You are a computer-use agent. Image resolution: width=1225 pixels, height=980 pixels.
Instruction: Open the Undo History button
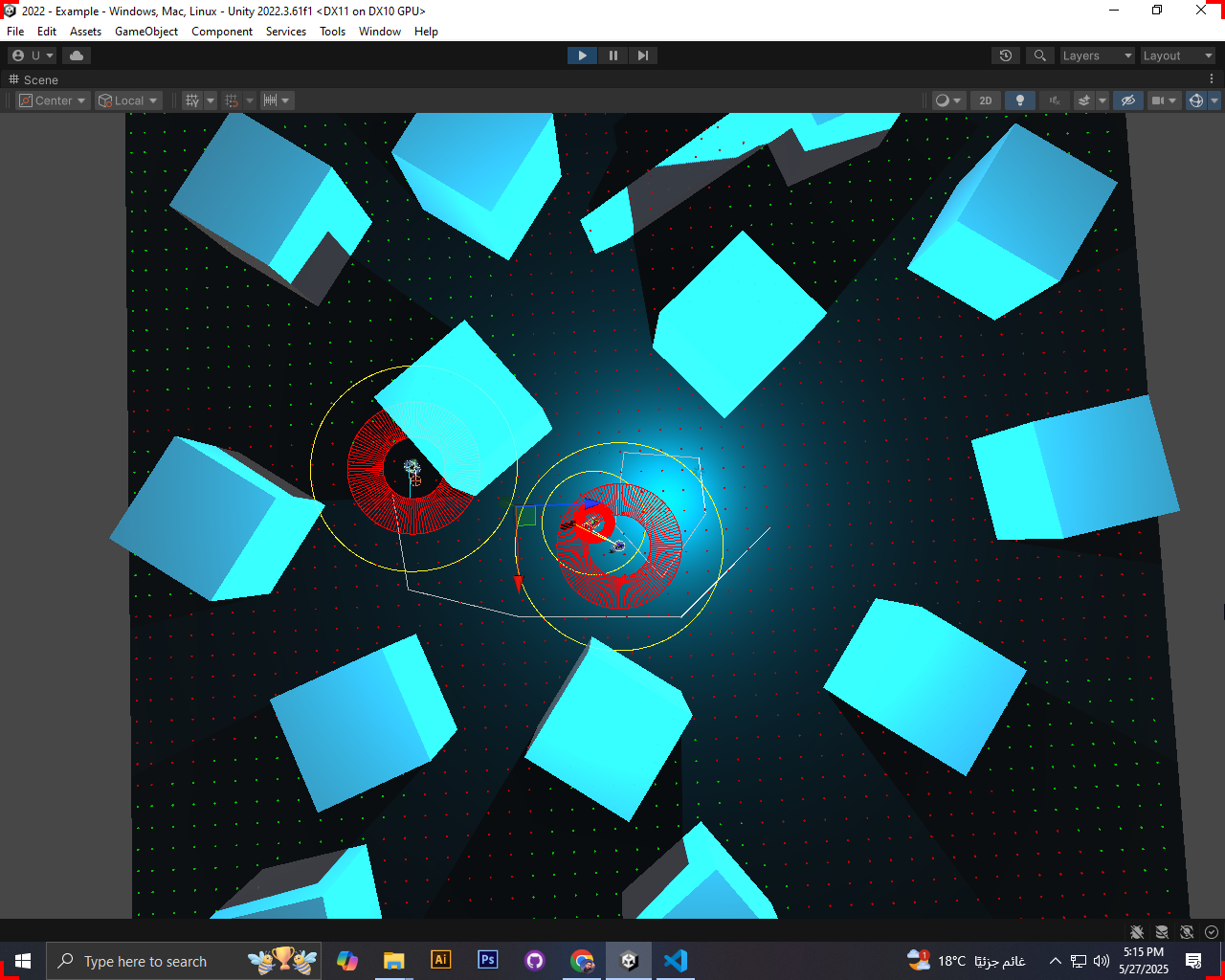pyautogui.click(x=1006, y=56)
